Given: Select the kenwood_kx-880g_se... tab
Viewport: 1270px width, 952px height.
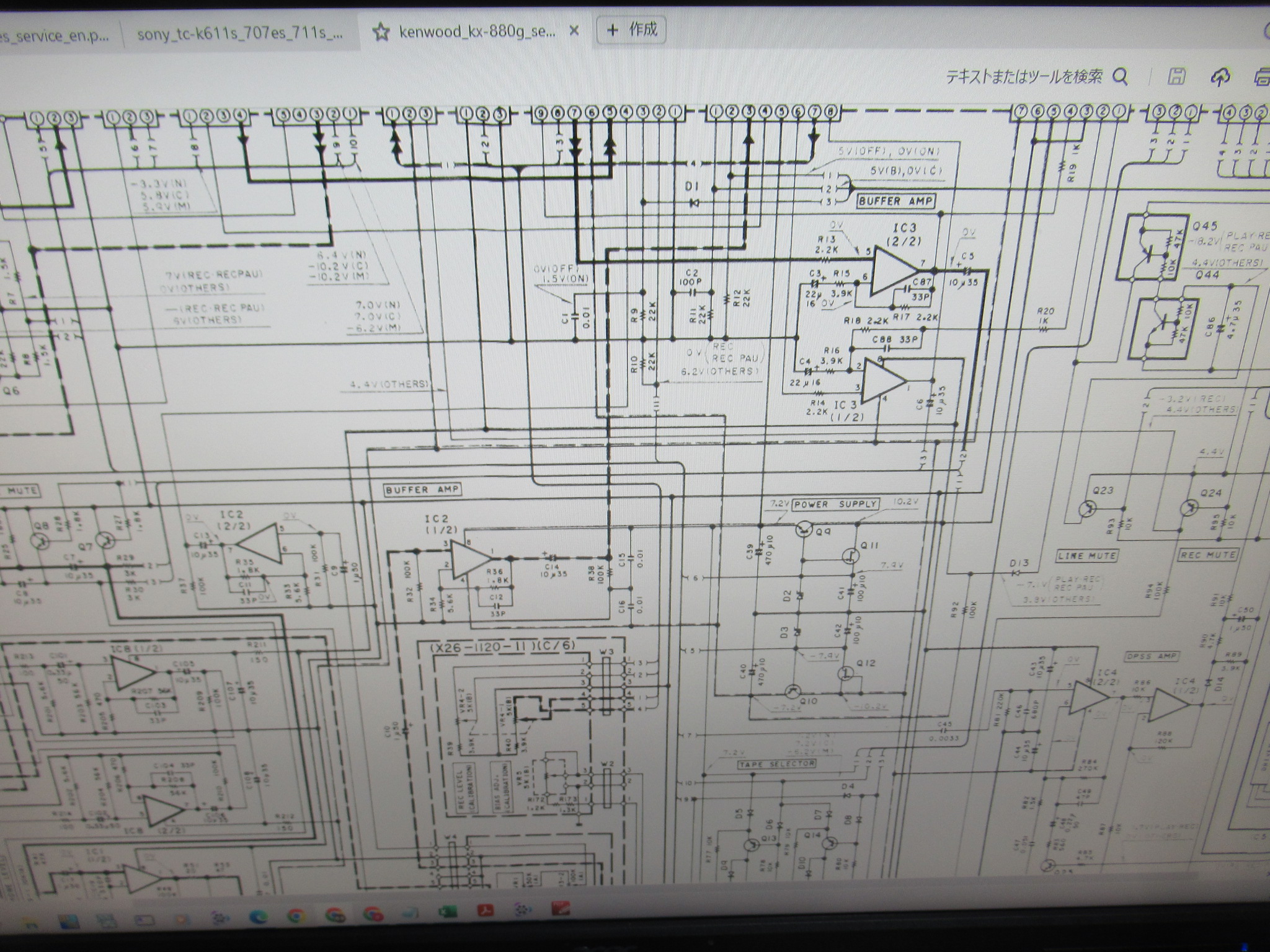Looking at the screenshot, I should tap(476, 32).
